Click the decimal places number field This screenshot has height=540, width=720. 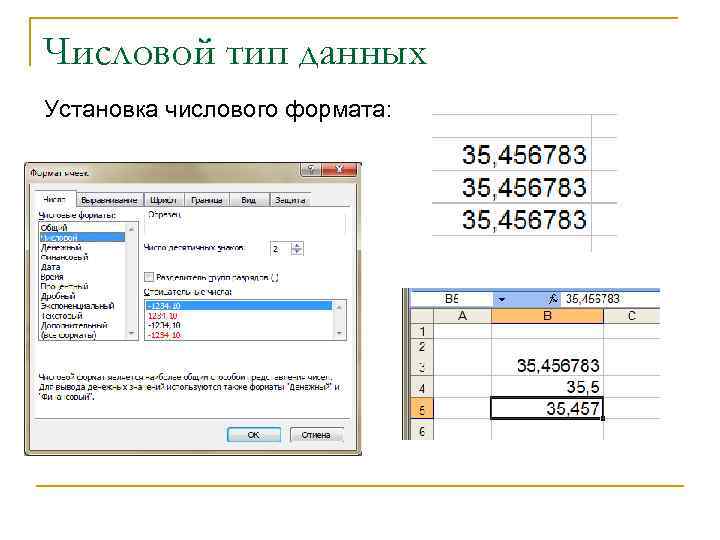pos(280,249)
